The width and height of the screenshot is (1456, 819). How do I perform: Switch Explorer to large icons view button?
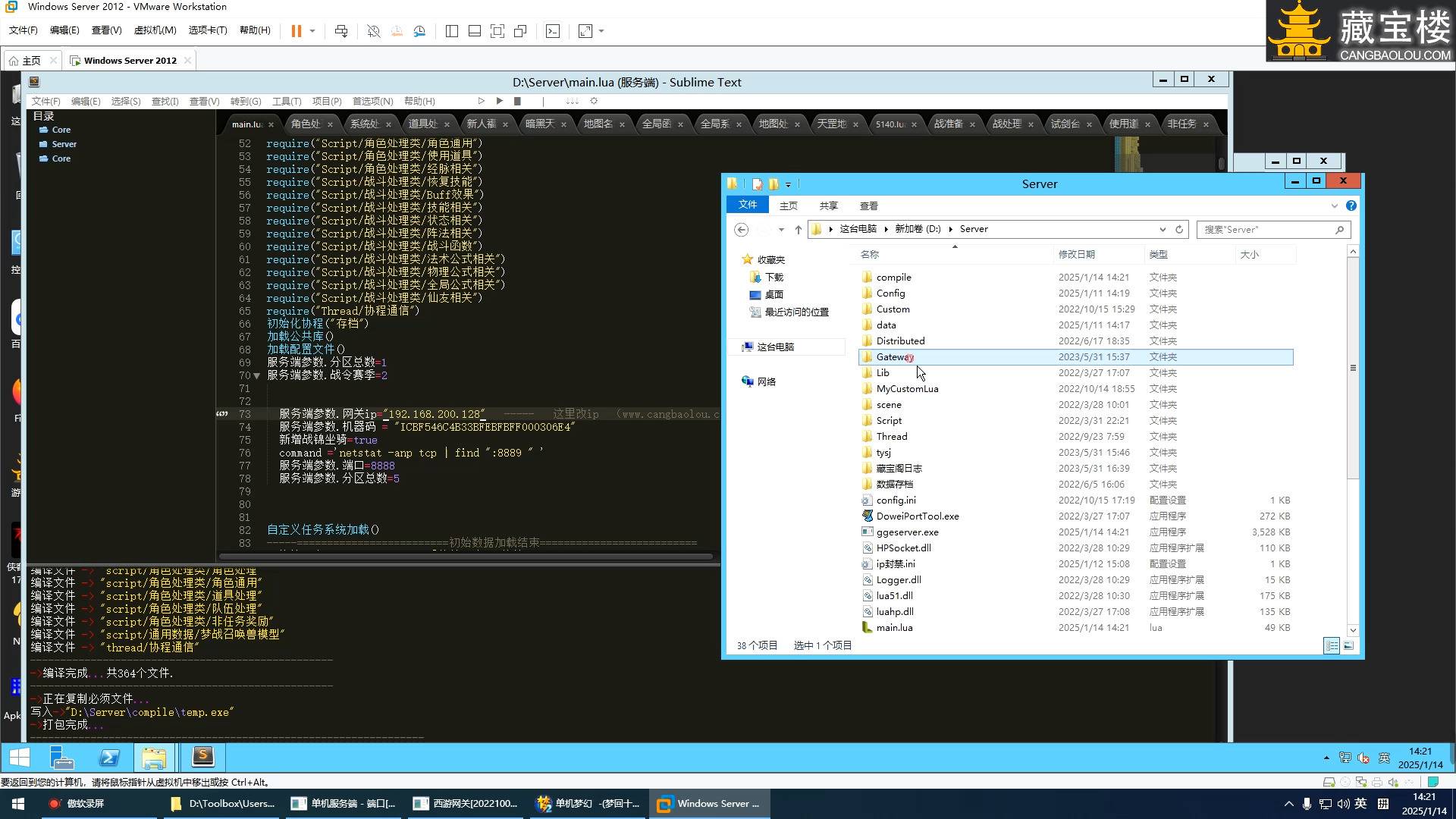click(1348, 645)
